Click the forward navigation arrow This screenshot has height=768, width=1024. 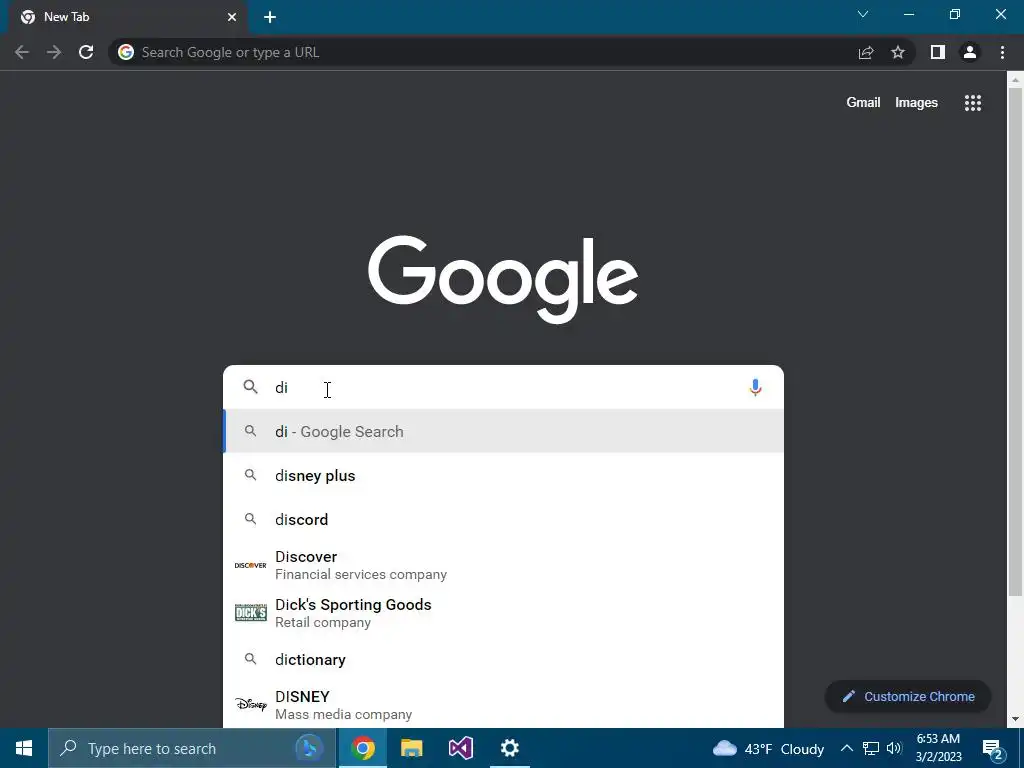[x=54, y=52]
